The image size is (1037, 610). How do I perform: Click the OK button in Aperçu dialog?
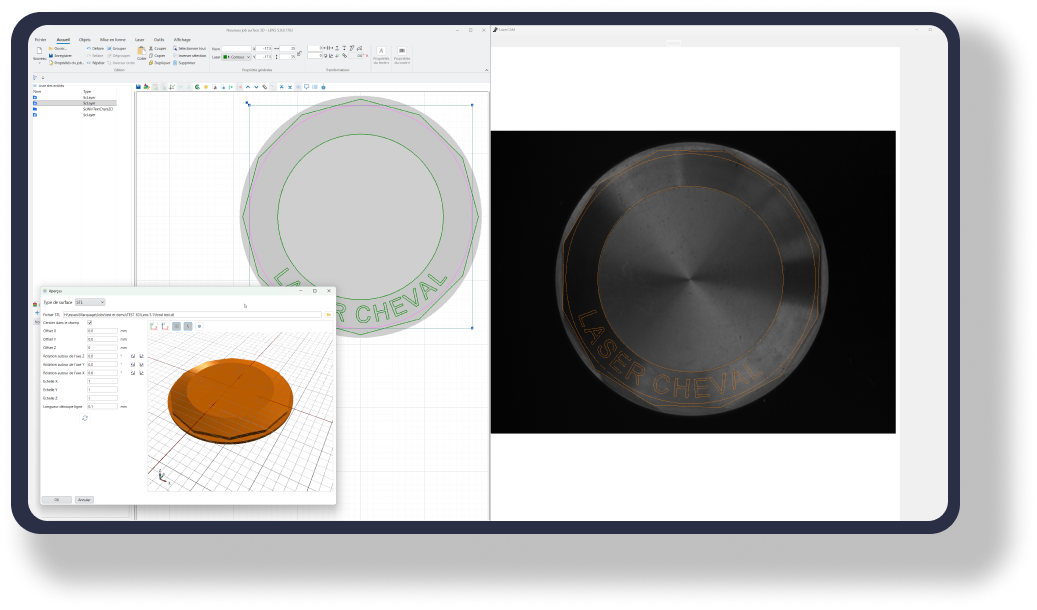click(56, 498)
